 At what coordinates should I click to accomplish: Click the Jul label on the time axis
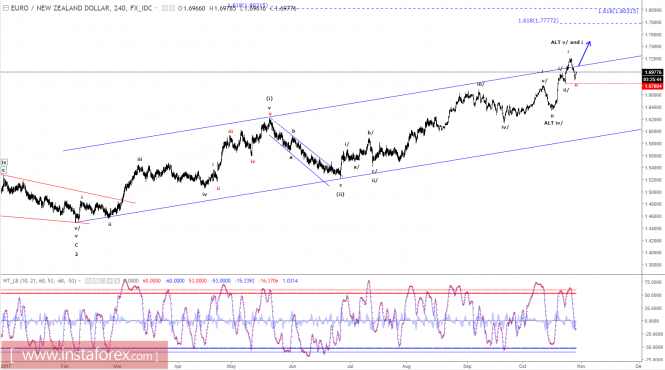click(350, 366)
